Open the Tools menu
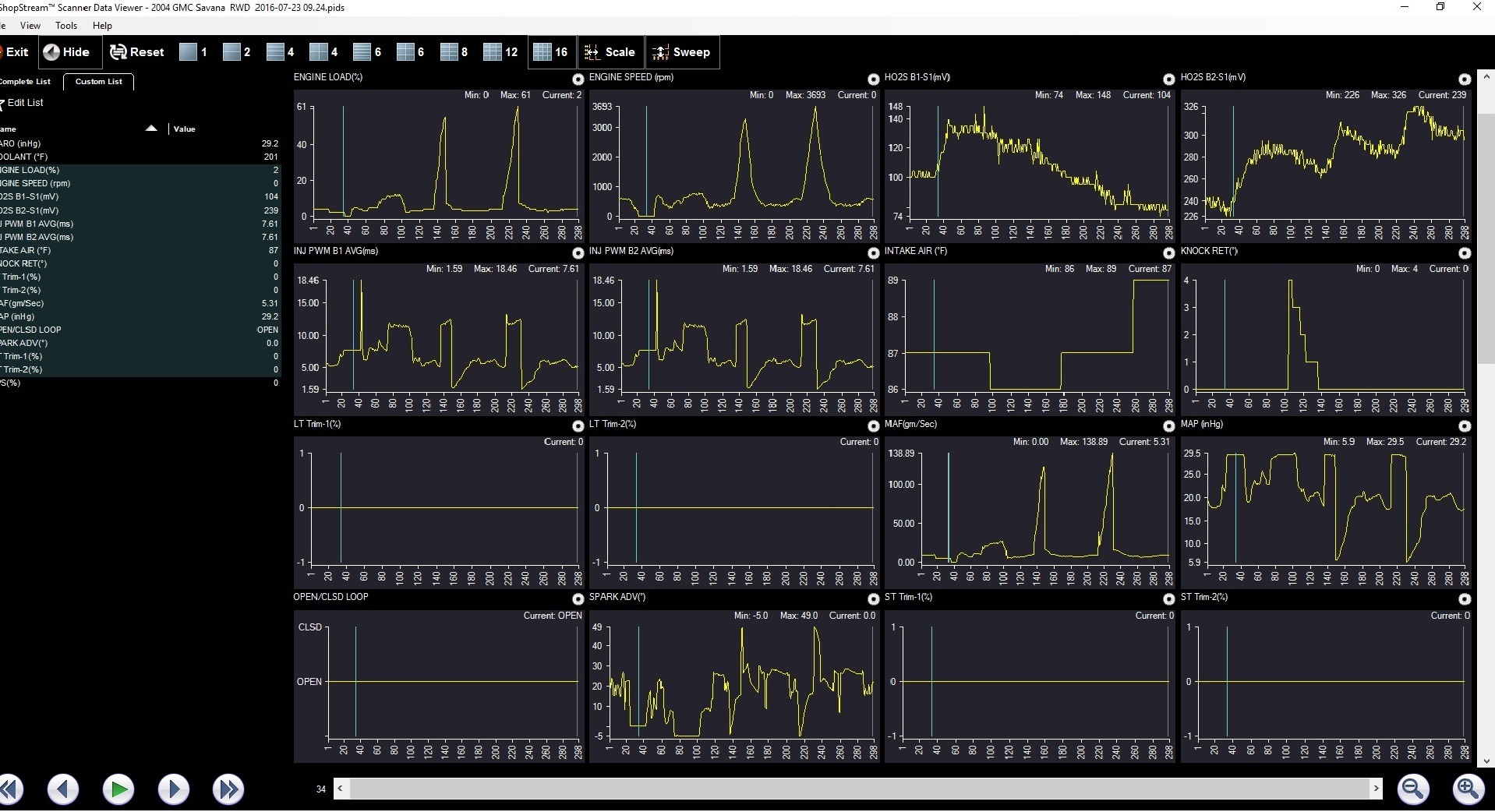Image resolution: width=1495 pixels, height=812 pixels. pyautogui.click(x=66, y=26)
